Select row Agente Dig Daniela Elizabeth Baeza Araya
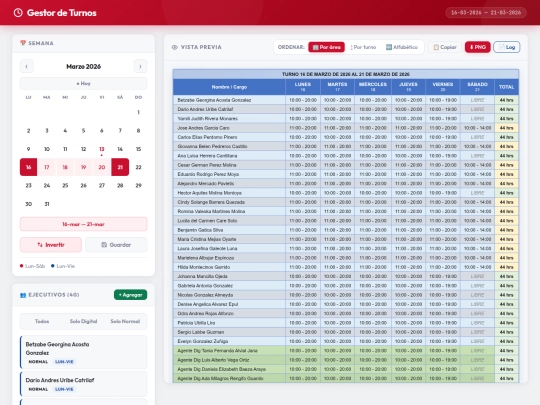 pyautogui.click(x=346, y=369)
